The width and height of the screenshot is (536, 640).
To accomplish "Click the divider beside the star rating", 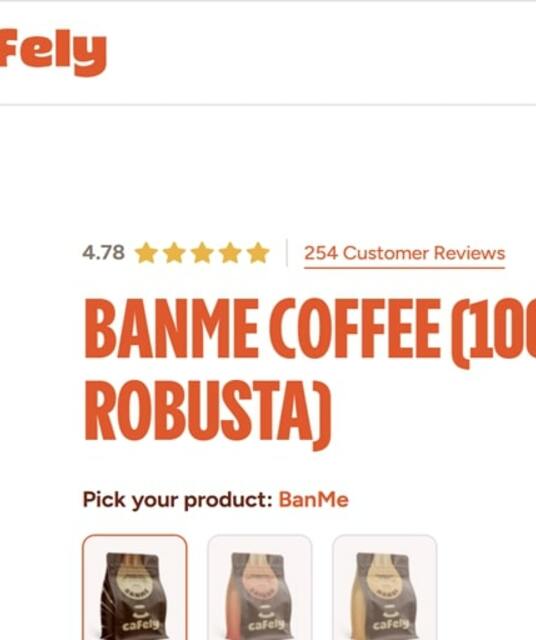I will pos(287,253).
